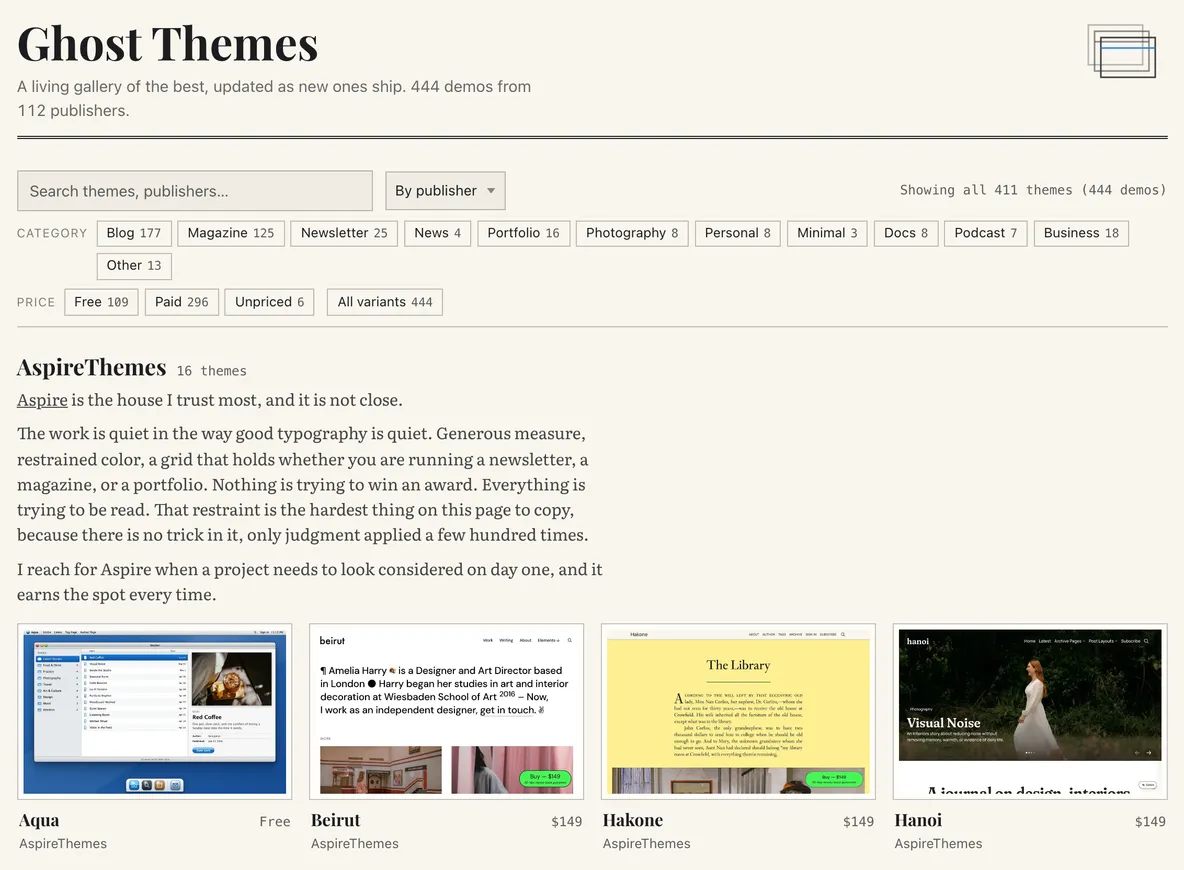Filter by News category
The image size is (1184, 870).
(437, 233)
